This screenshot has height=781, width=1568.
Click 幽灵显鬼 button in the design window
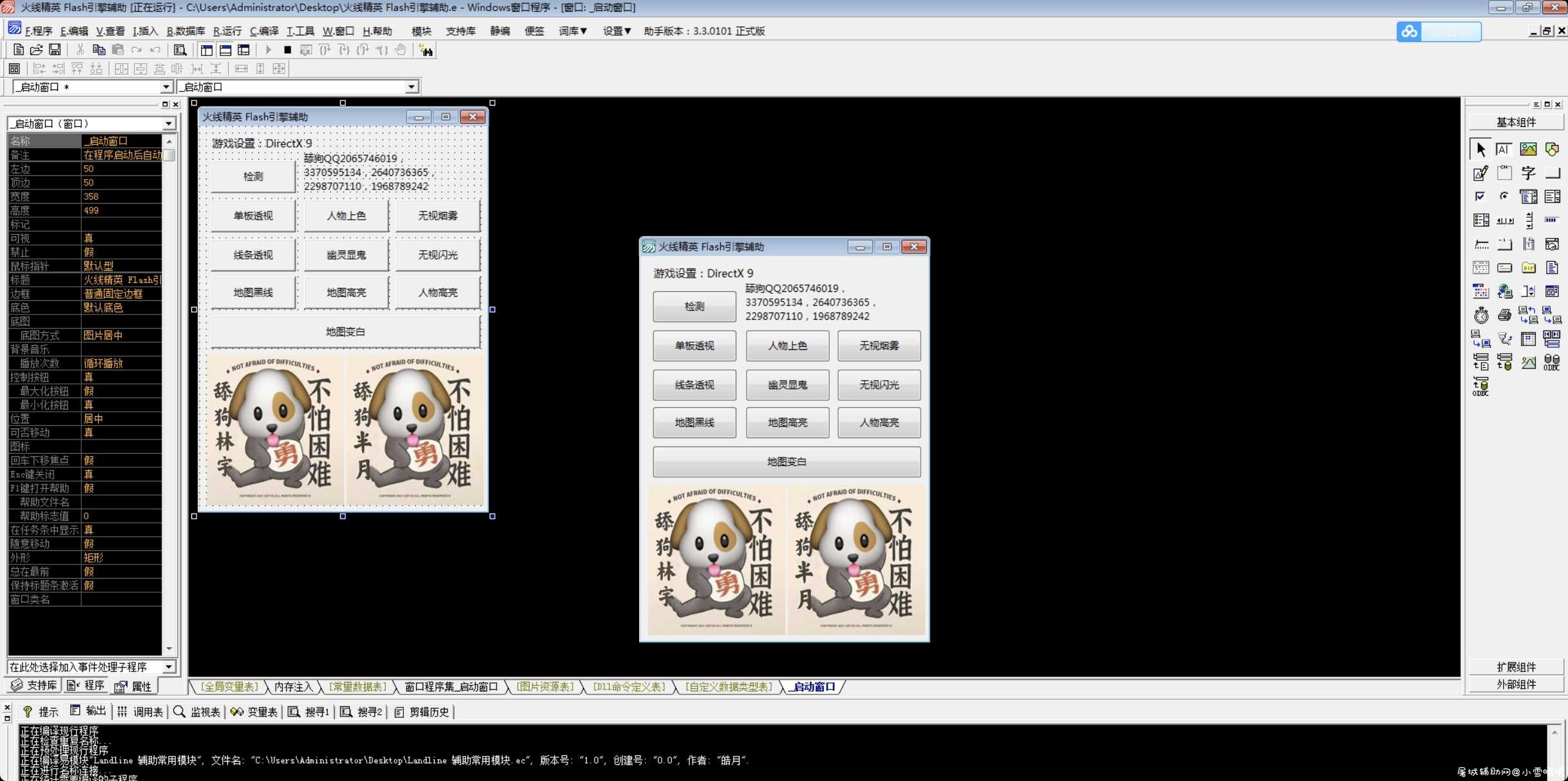pyautogui.click(x=346, y=255)
